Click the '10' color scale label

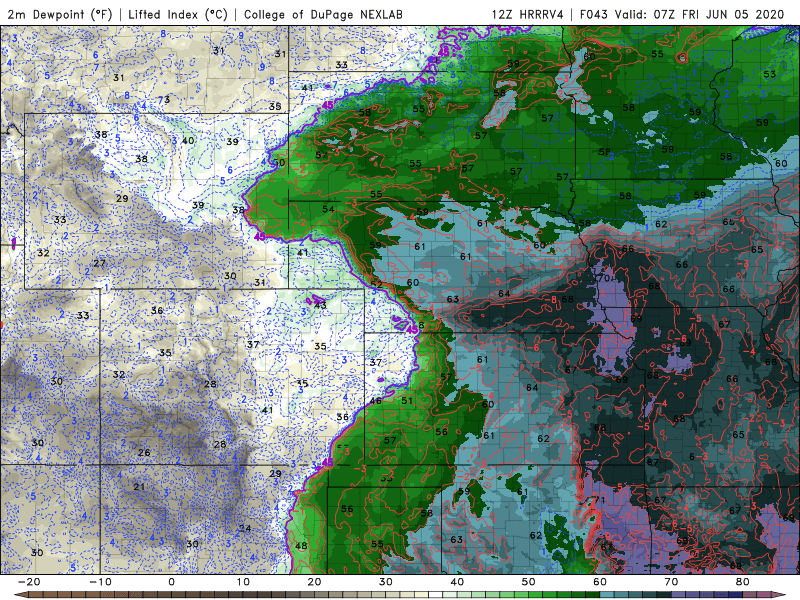pyautogui.click(x=243, y=582)
